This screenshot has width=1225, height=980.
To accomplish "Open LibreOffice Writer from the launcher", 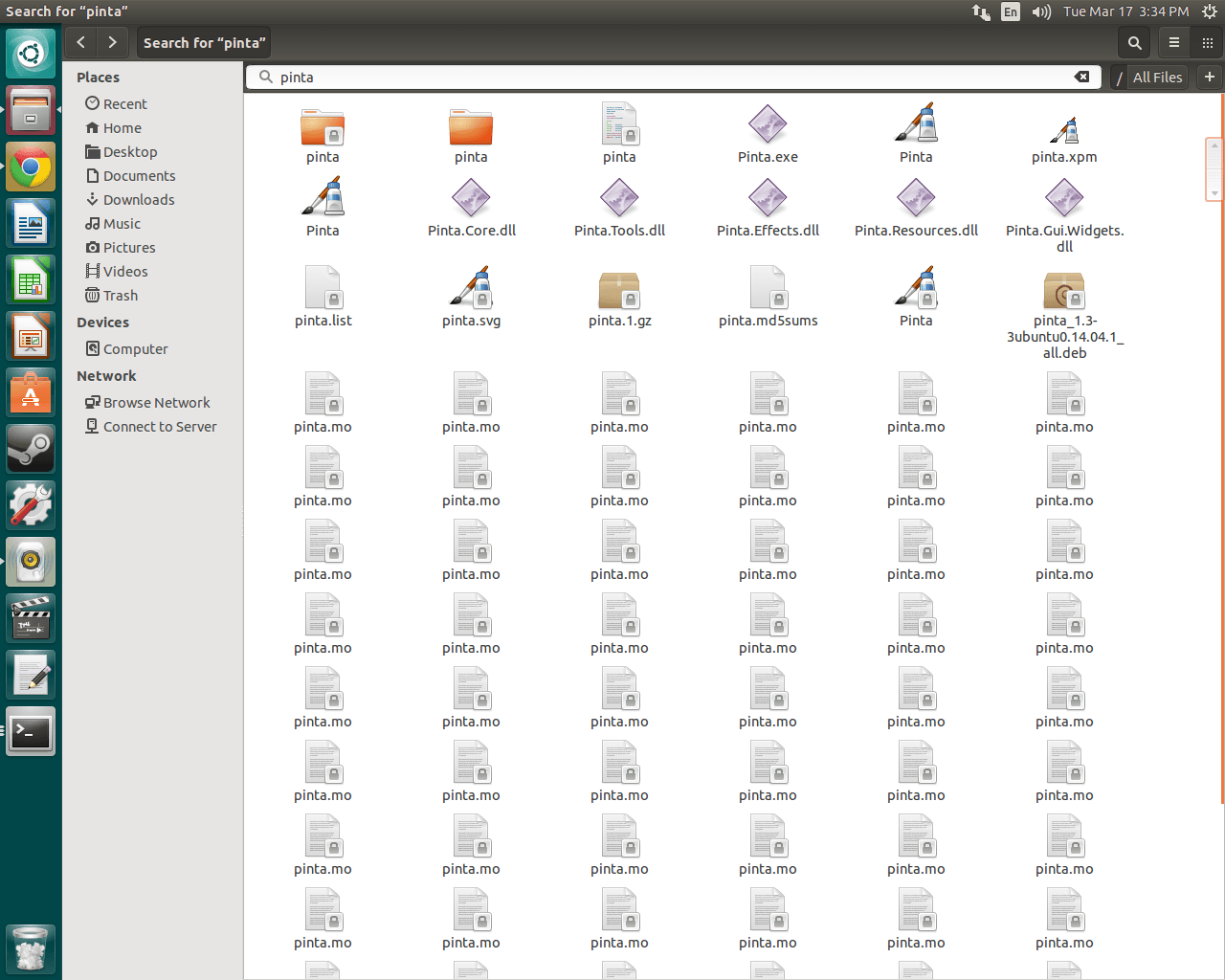I will [x=31, y=223].
